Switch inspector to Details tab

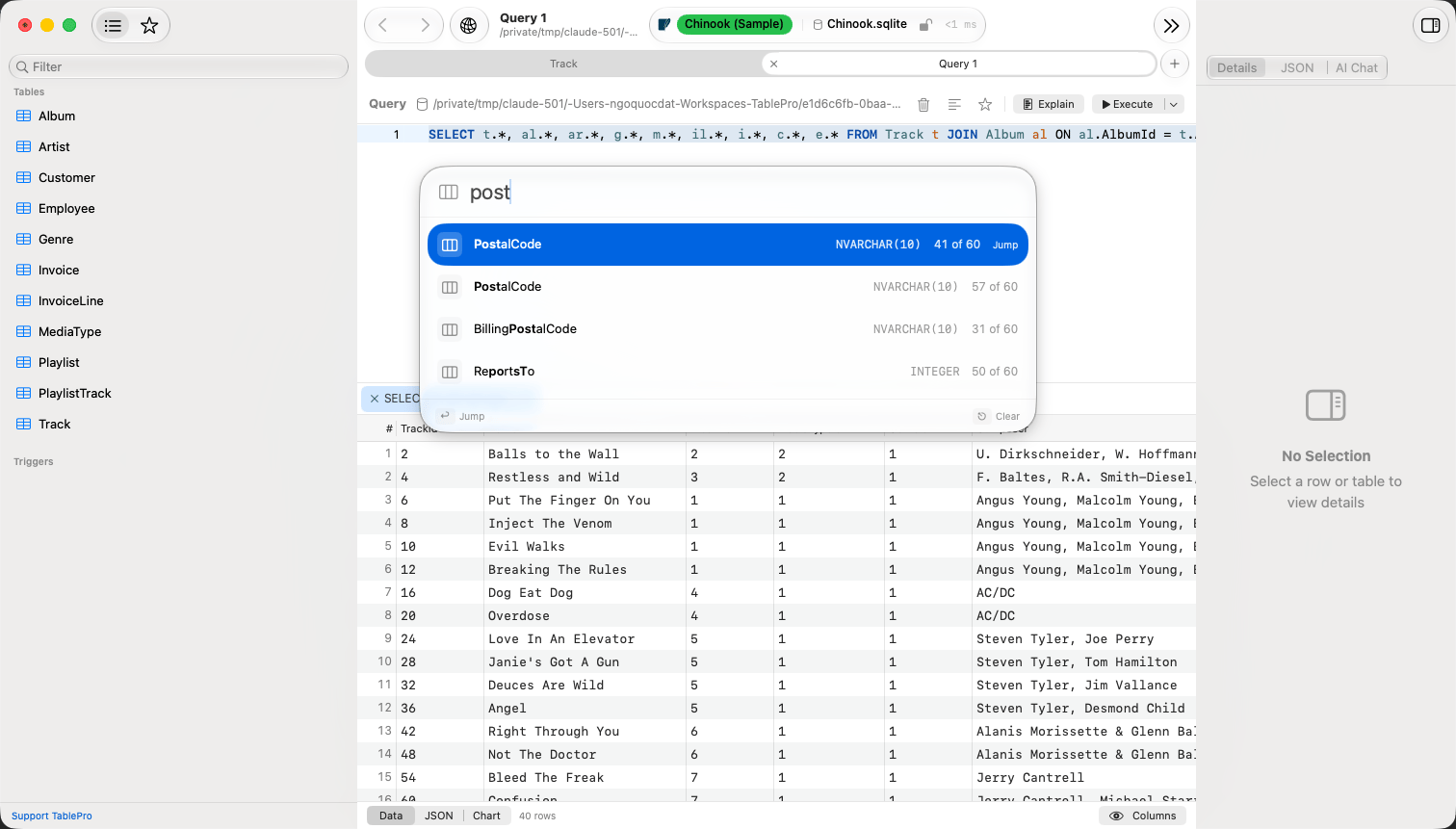pos(1236,67)
